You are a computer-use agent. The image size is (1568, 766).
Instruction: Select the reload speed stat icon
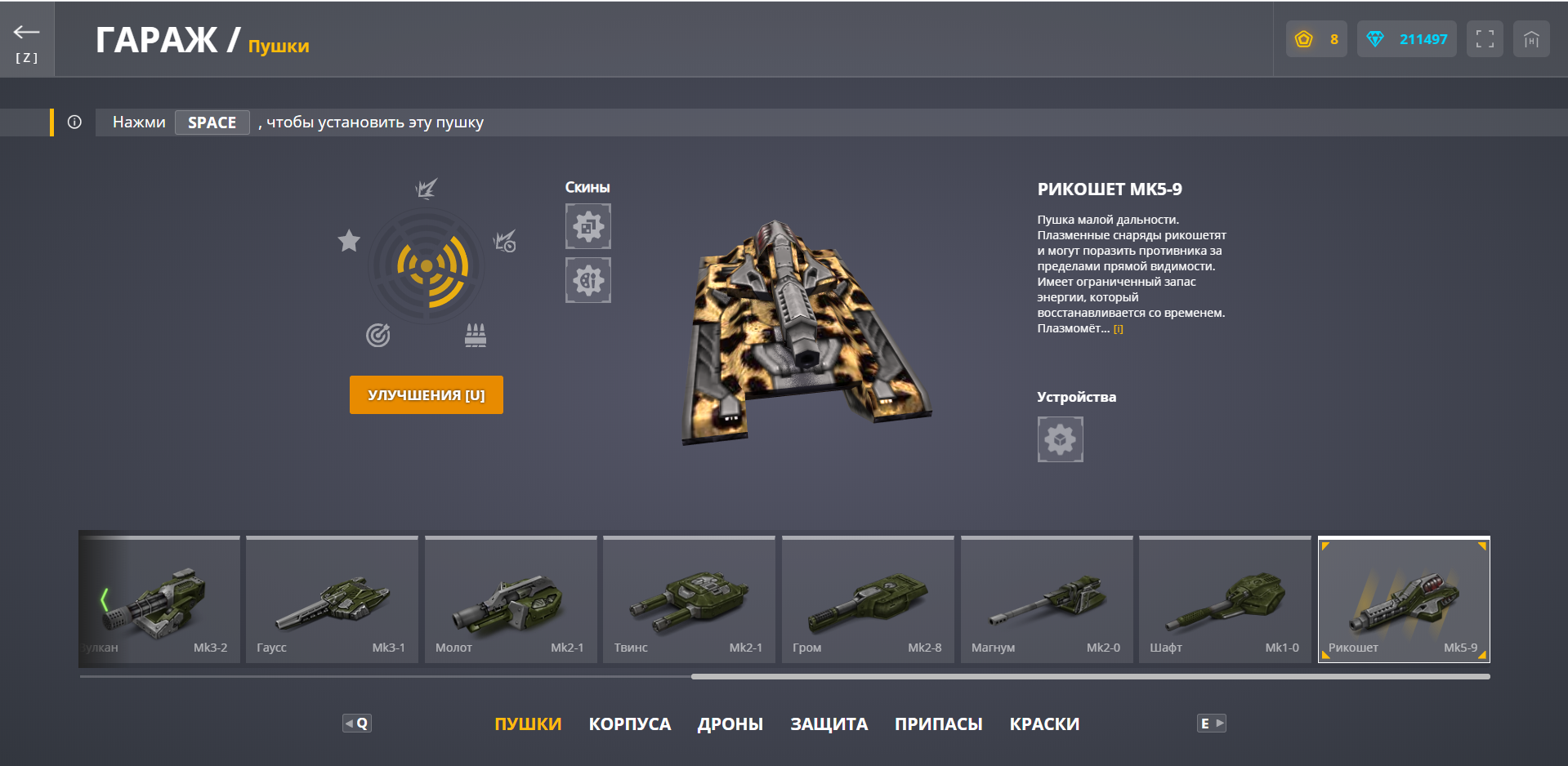tap(505, 241)
